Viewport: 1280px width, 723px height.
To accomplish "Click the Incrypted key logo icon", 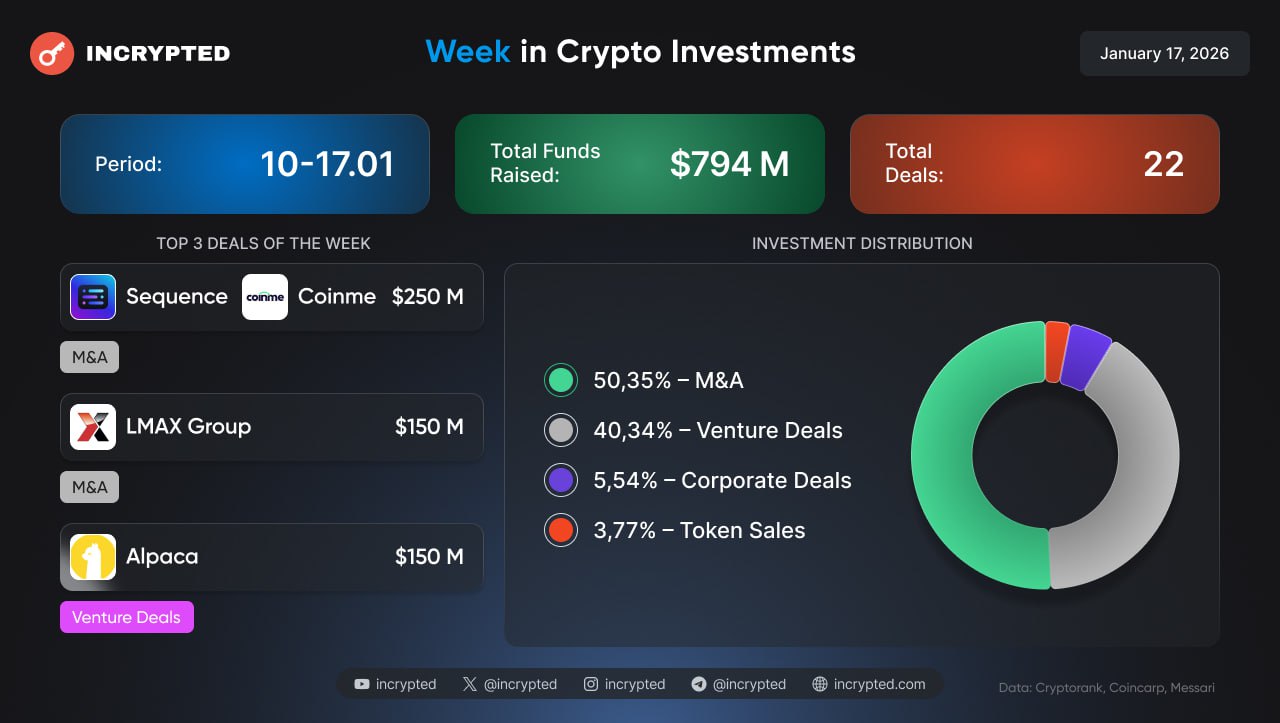I will click(x=52, y=54).
